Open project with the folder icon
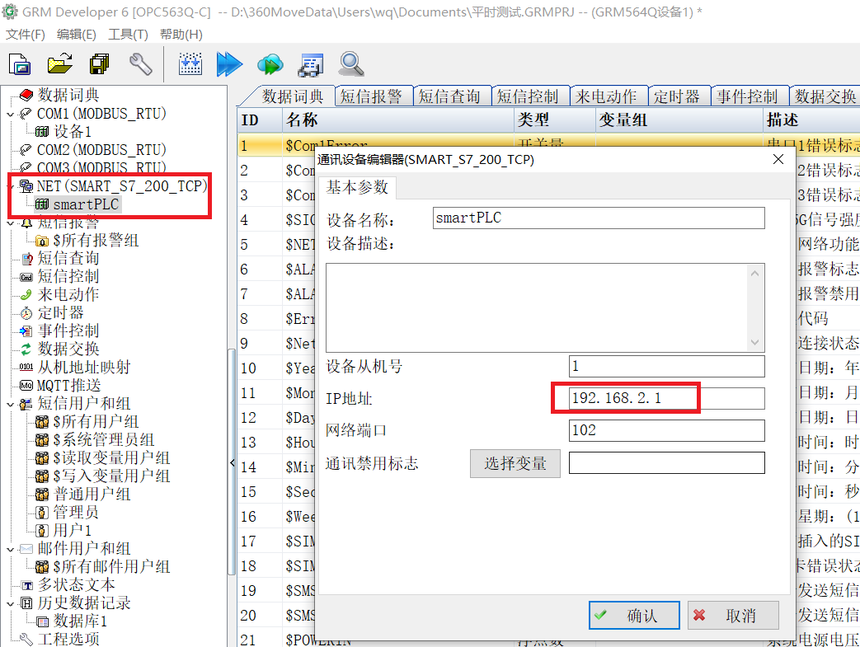Viewport: 860px width, 647px height. point(60,64)
